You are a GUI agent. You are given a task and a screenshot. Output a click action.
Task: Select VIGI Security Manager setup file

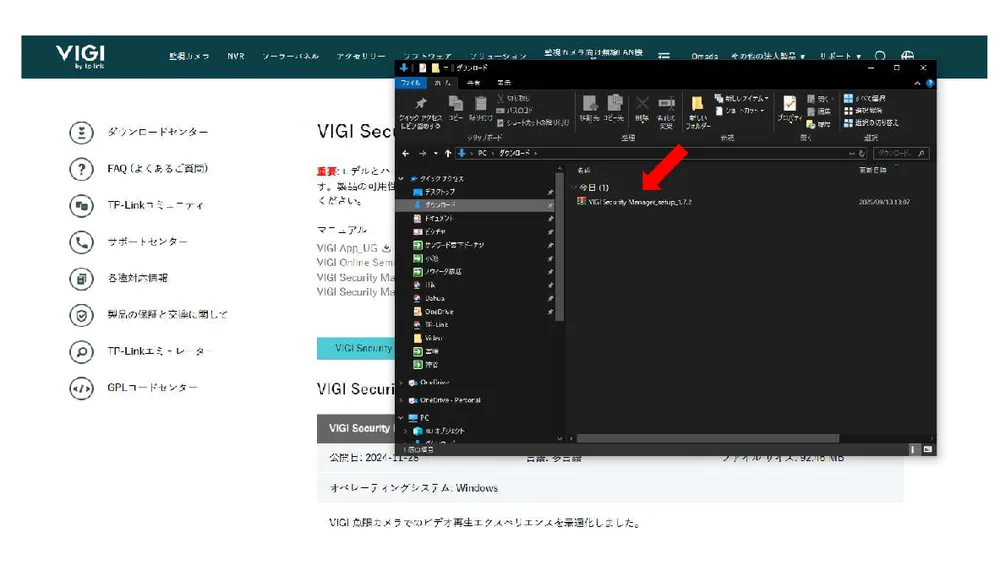(x=634, y=202)
